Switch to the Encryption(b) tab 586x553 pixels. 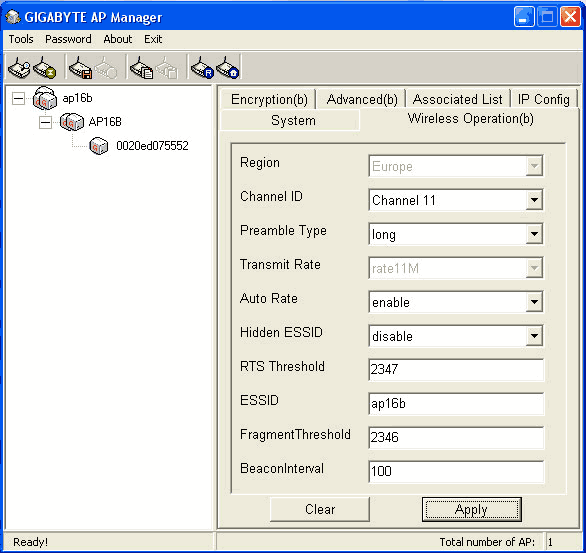269,99
